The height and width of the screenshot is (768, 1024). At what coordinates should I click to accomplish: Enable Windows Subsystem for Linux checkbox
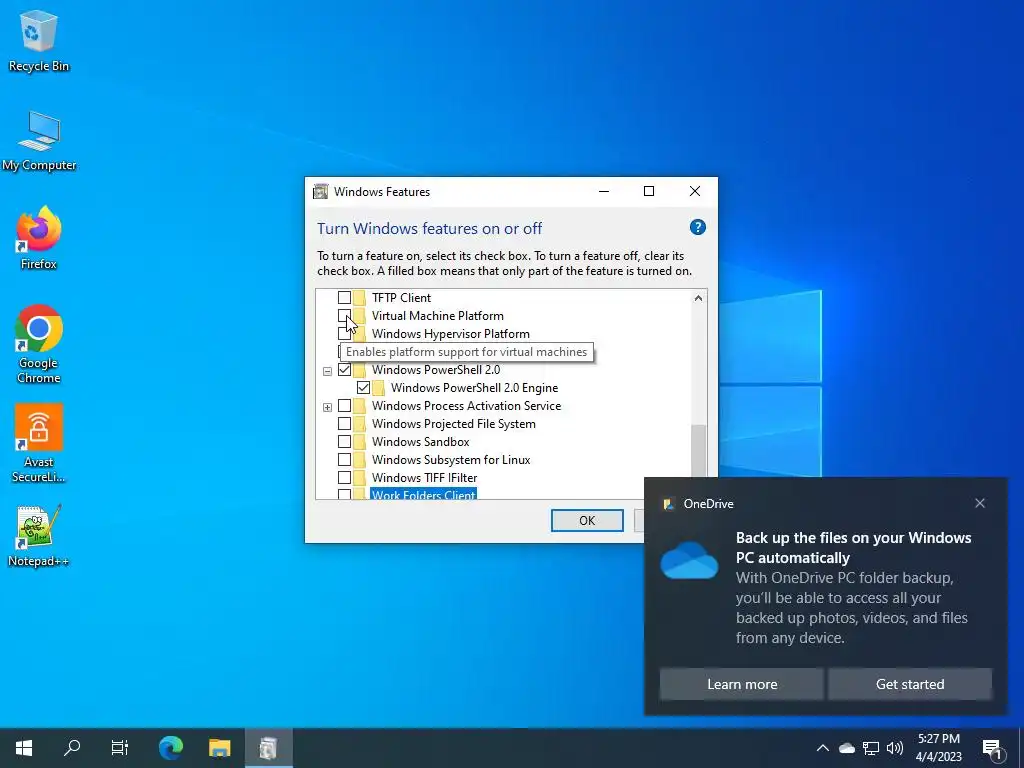pos(344,460)
